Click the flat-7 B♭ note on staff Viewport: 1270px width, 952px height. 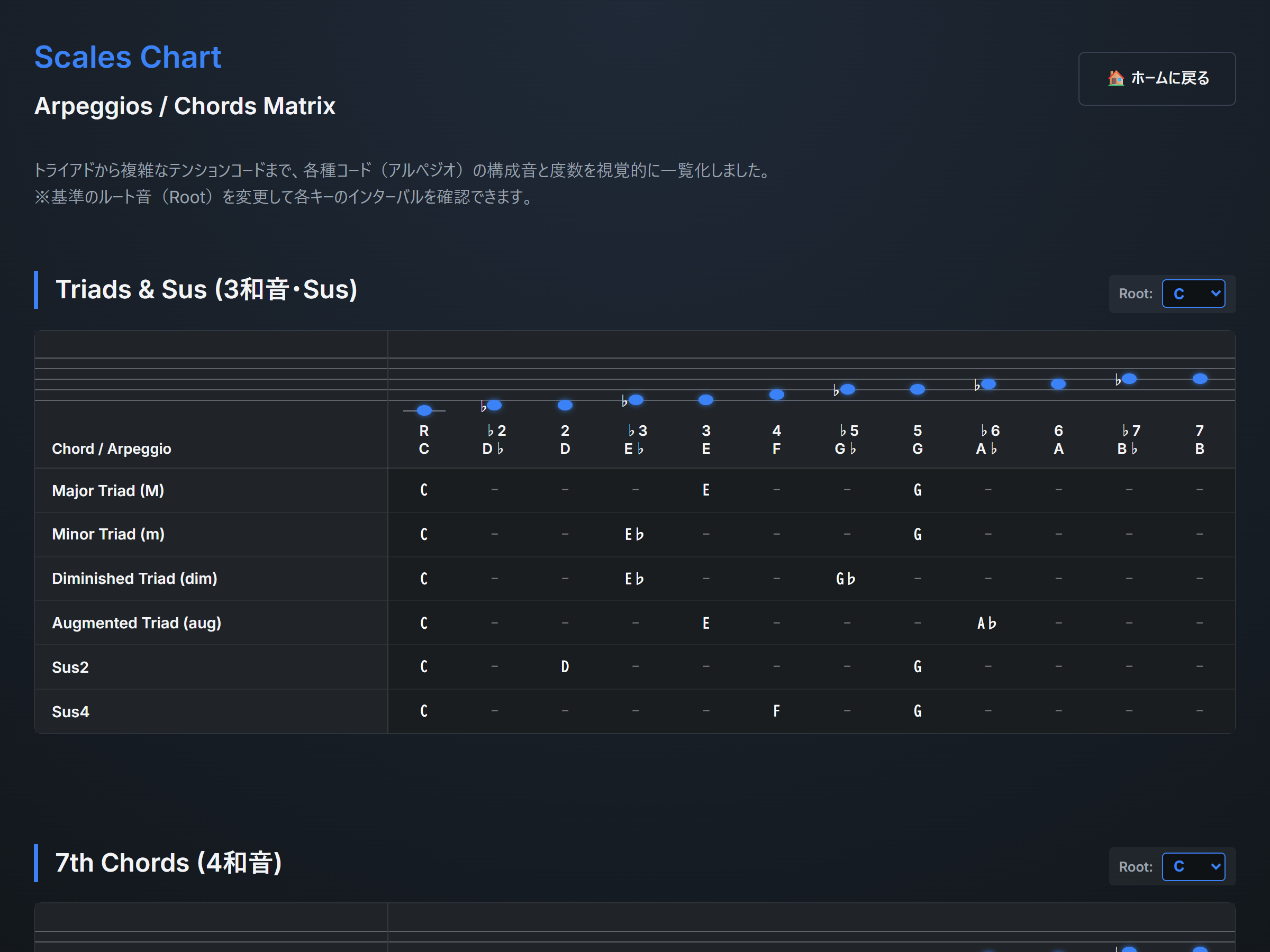coord(1129,379)
